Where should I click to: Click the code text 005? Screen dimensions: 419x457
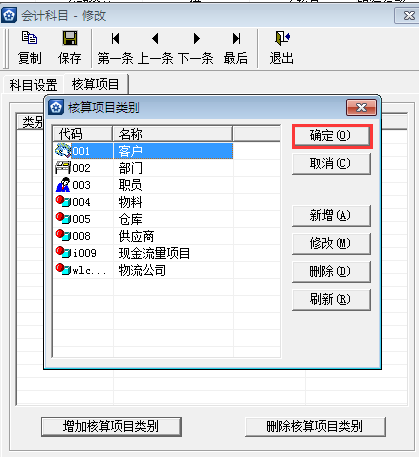[x=81, y=219]
